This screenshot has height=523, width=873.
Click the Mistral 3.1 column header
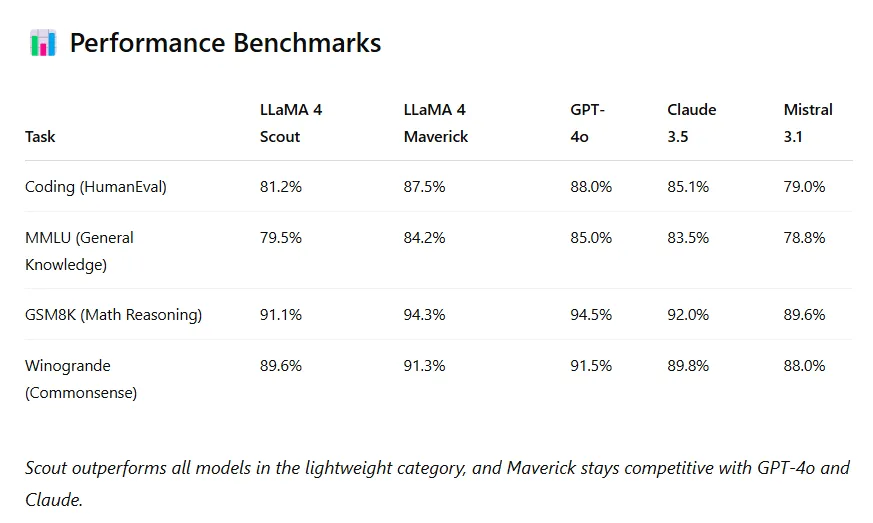[808, 123]
